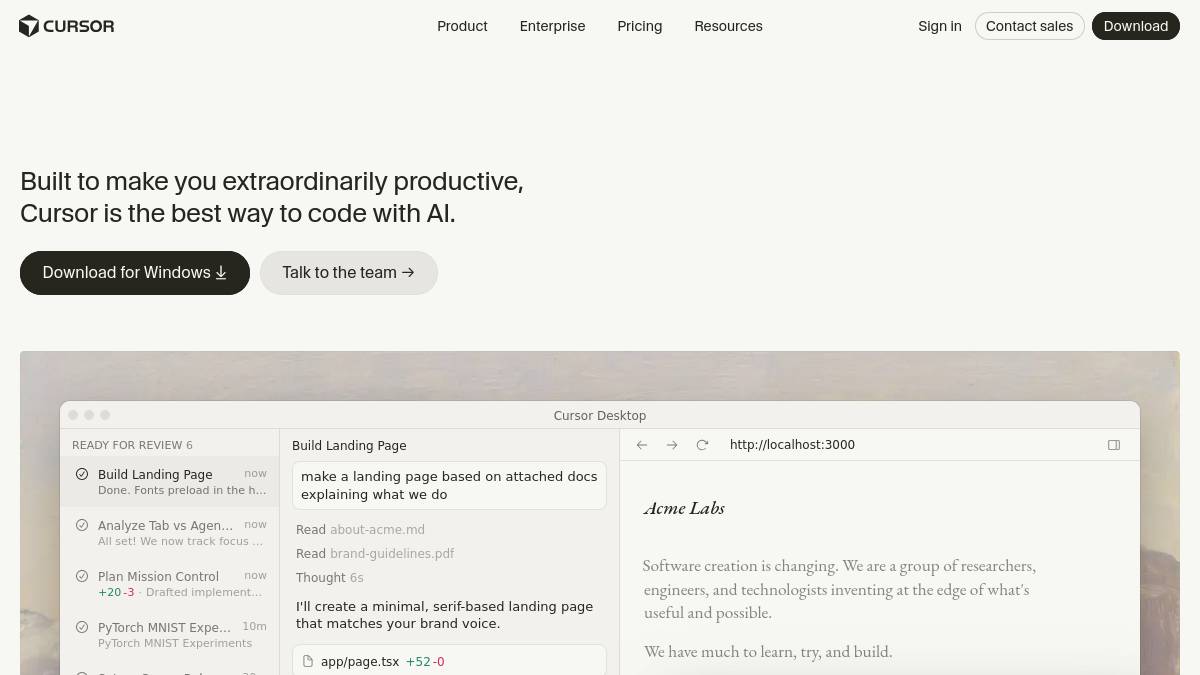Select the PyTorch MNIST Expe... task
Viewport: 1200px width, 675px height.
[x=170, y=635]
